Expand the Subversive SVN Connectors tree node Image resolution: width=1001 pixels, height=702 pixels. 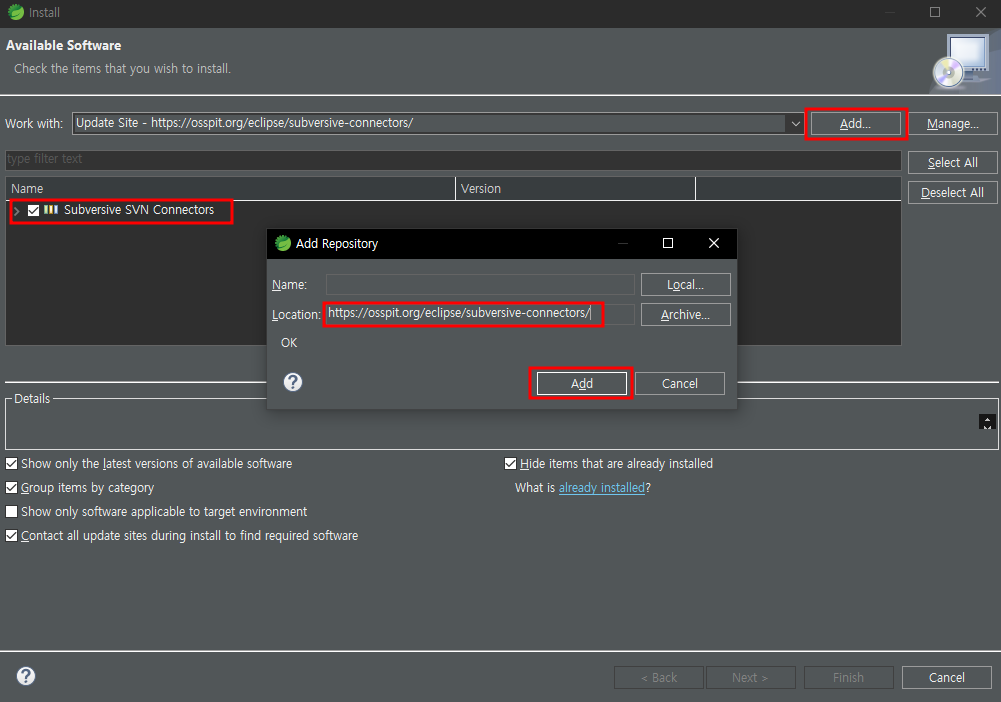[x=17, y=211]
